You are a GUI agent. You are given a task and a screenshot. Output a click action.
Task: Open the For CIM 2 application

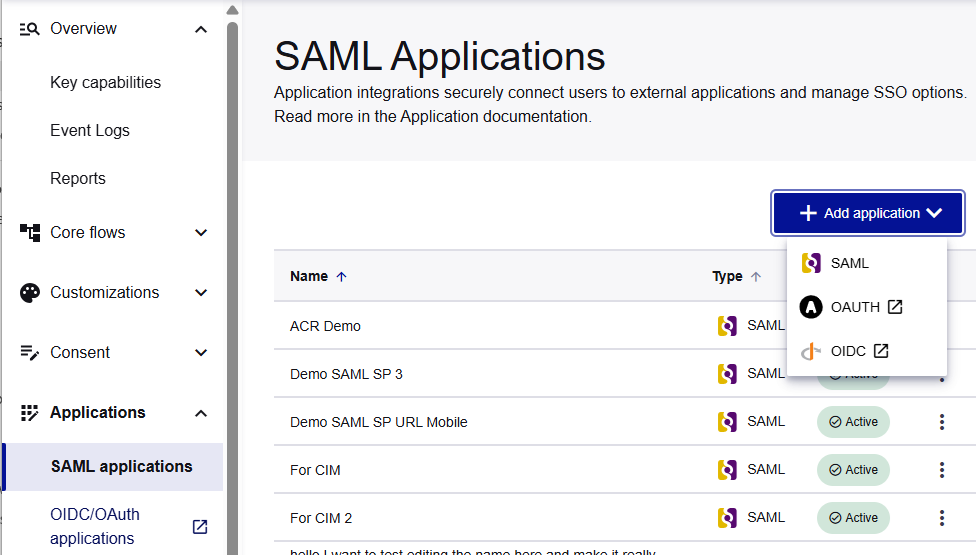coord(321,518)
